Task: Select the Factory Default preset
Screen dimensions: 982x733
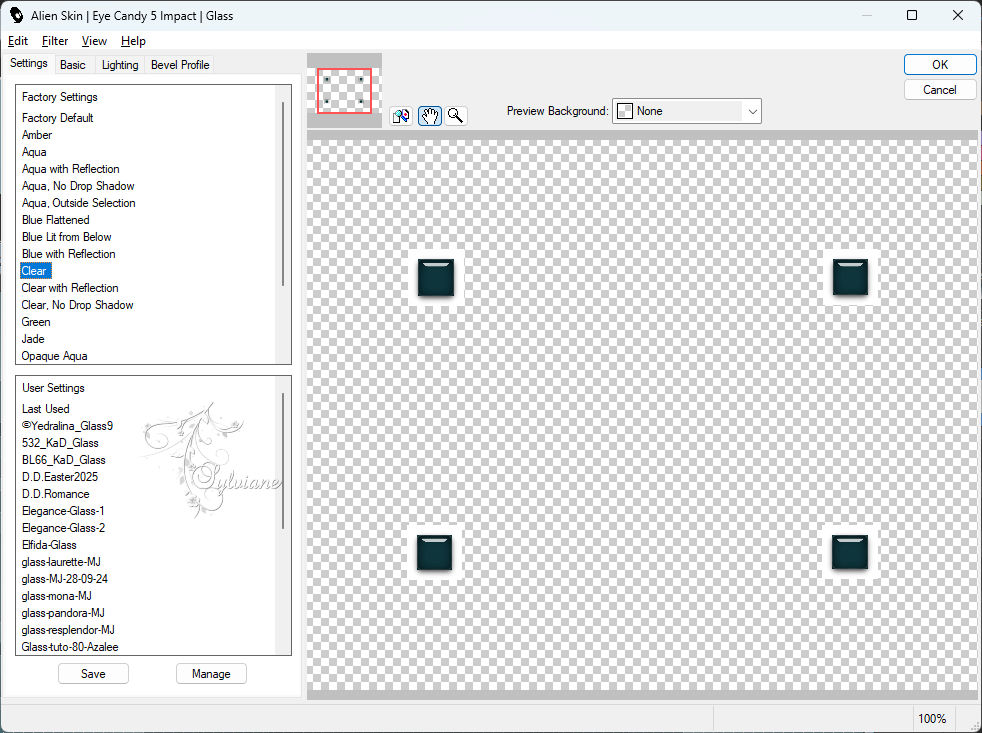Action: [x=58, y=118]
